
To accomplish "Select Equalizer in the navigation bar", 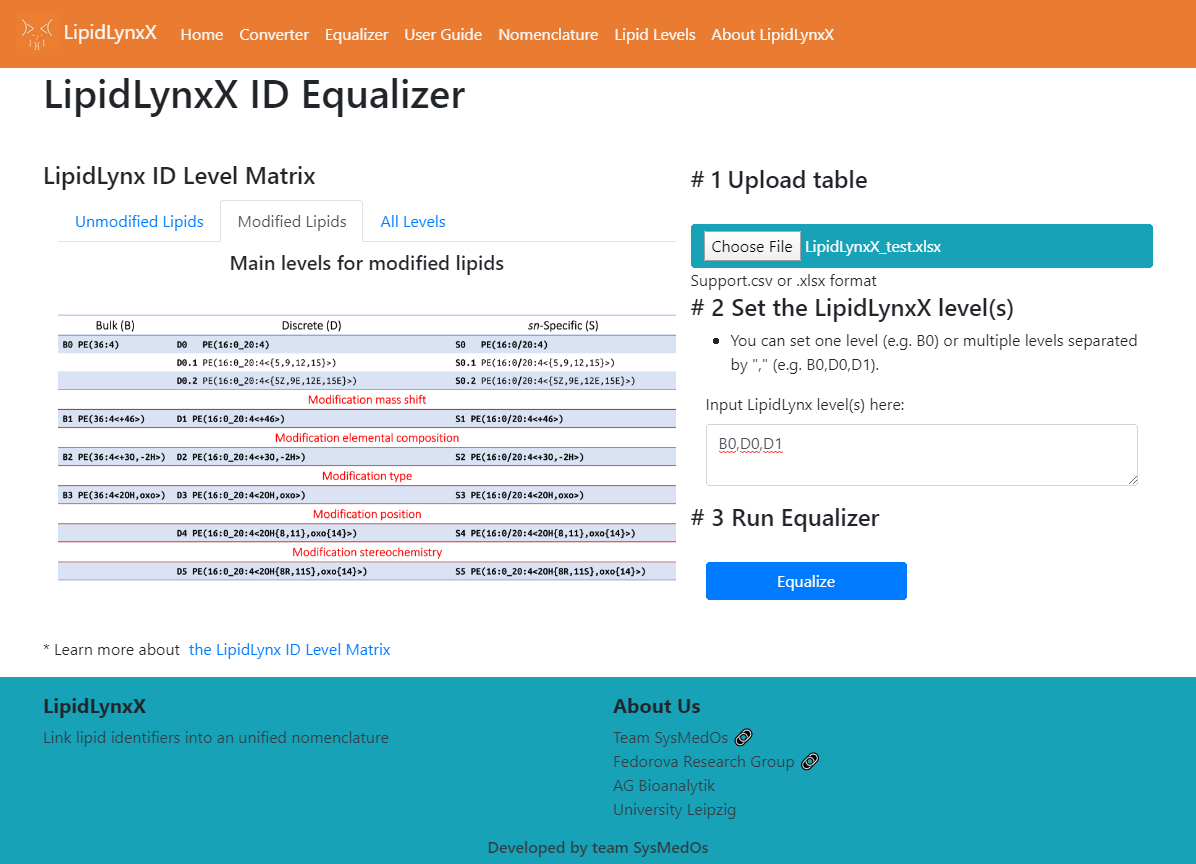I will (x=356, y=34).
